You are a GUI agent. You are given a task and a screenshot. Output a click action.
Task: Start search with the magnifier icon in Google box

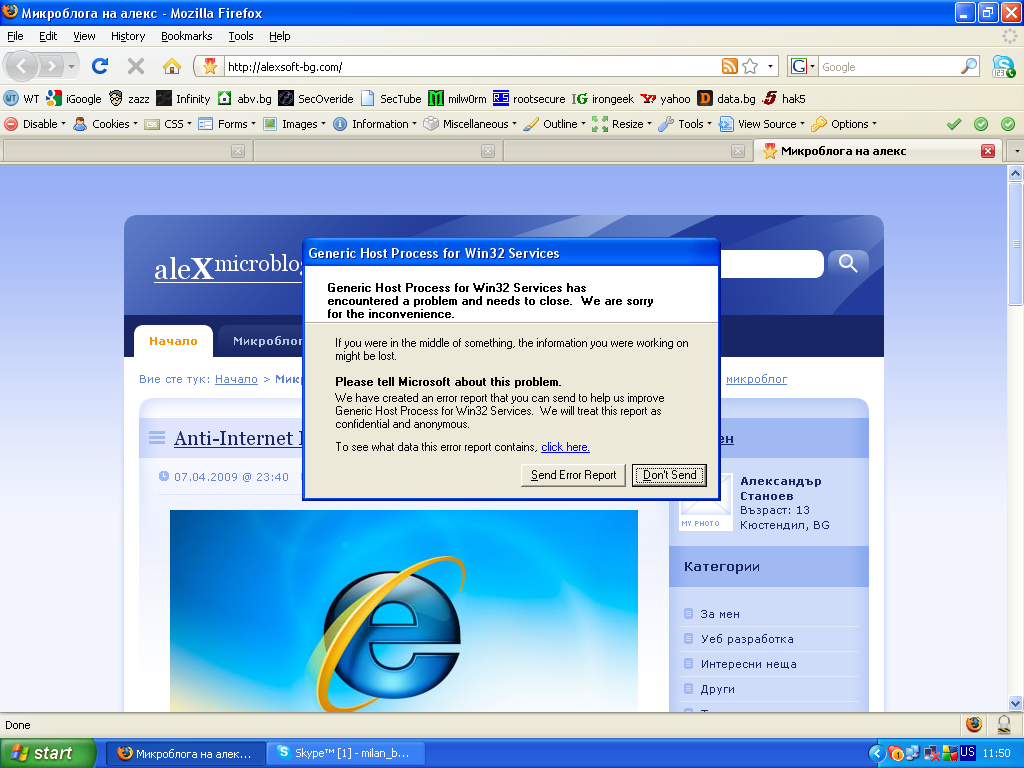[x=969, y=66]
